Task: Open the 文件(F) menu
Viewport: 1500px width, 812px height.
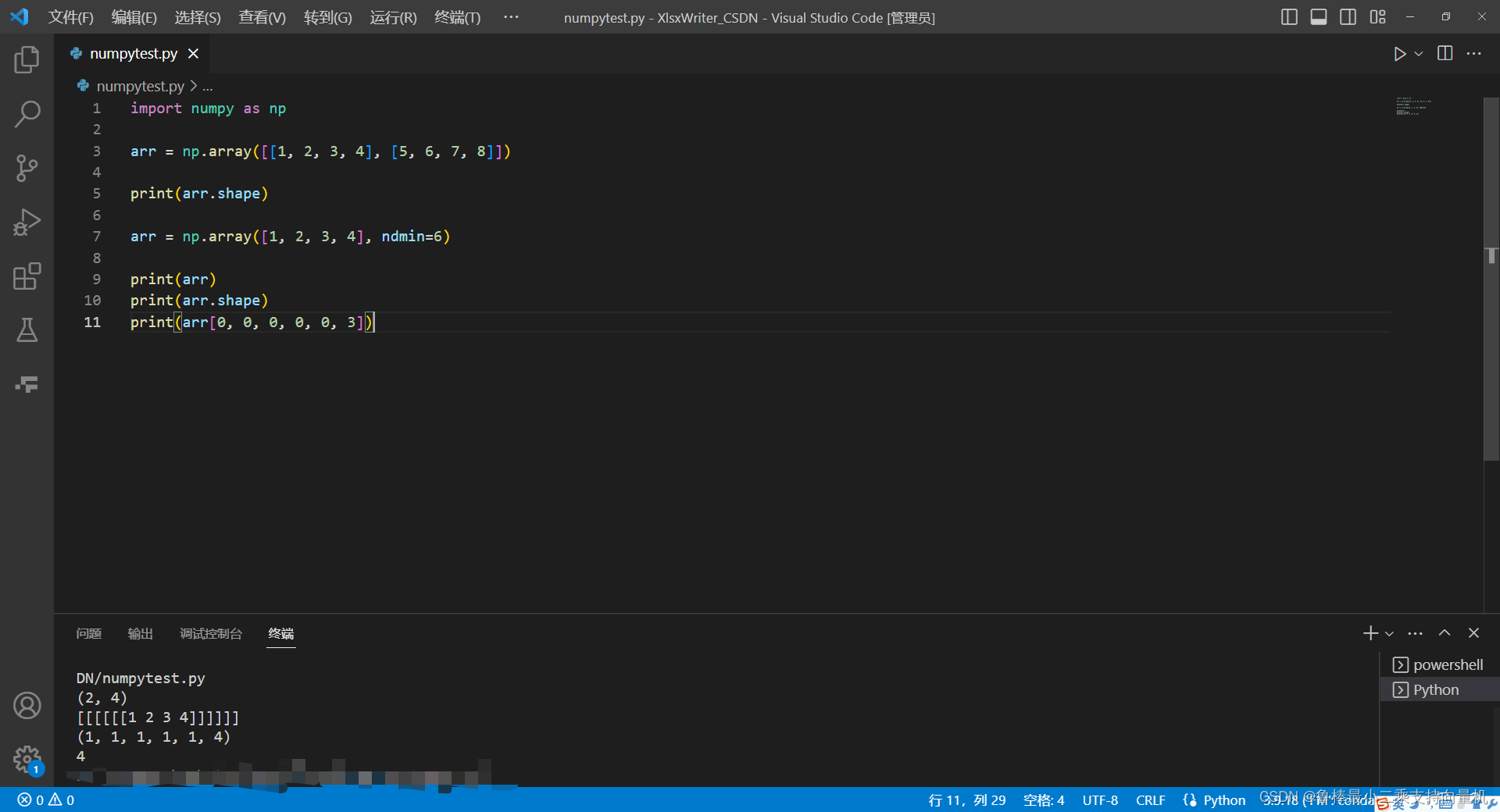Action: point(71,17)
